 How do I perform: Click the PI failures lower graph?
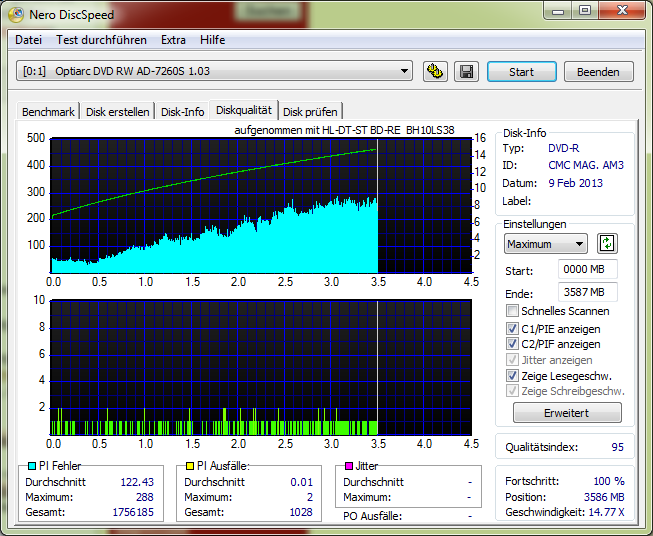tap(261, 367)
